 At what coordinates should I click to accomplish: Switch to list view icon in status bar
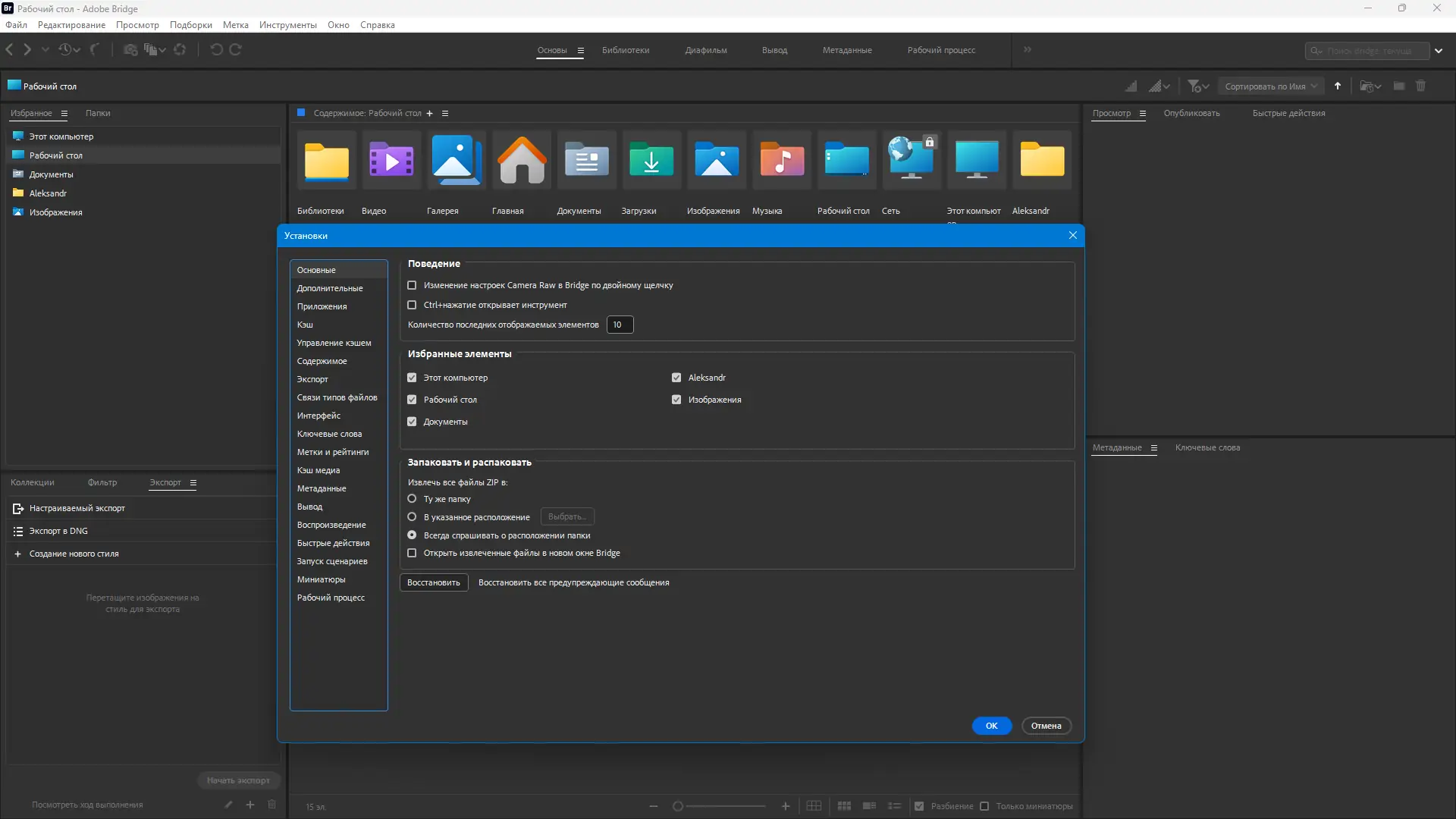click(895, 806)
